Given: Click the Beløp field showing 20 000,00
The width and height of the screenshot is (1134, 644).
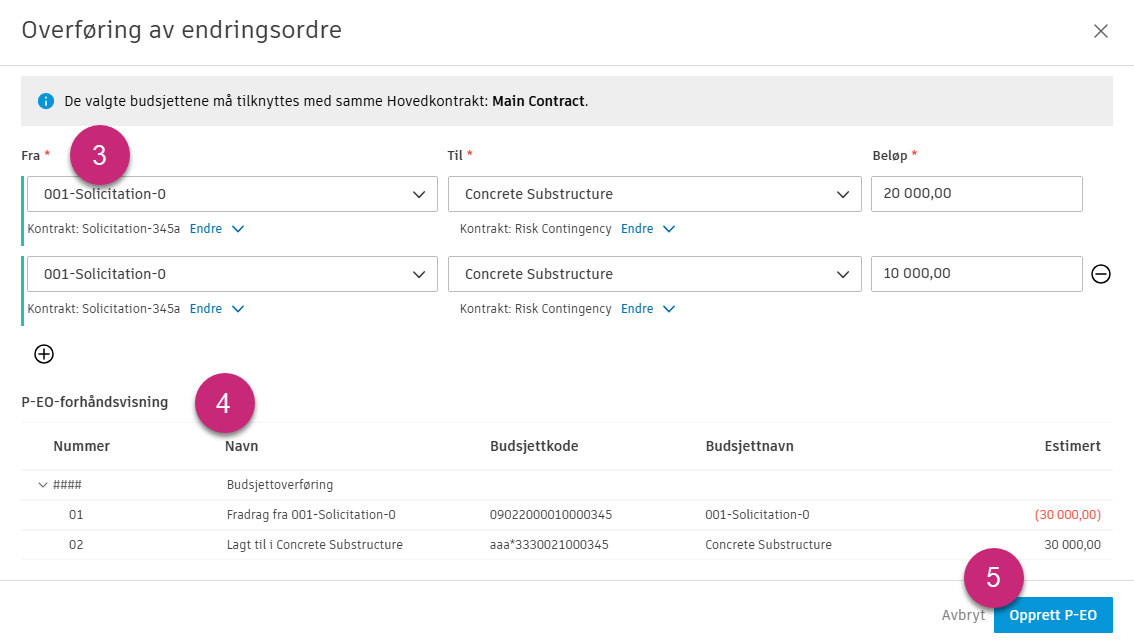Looking at the screenshot, I should 976,193.
